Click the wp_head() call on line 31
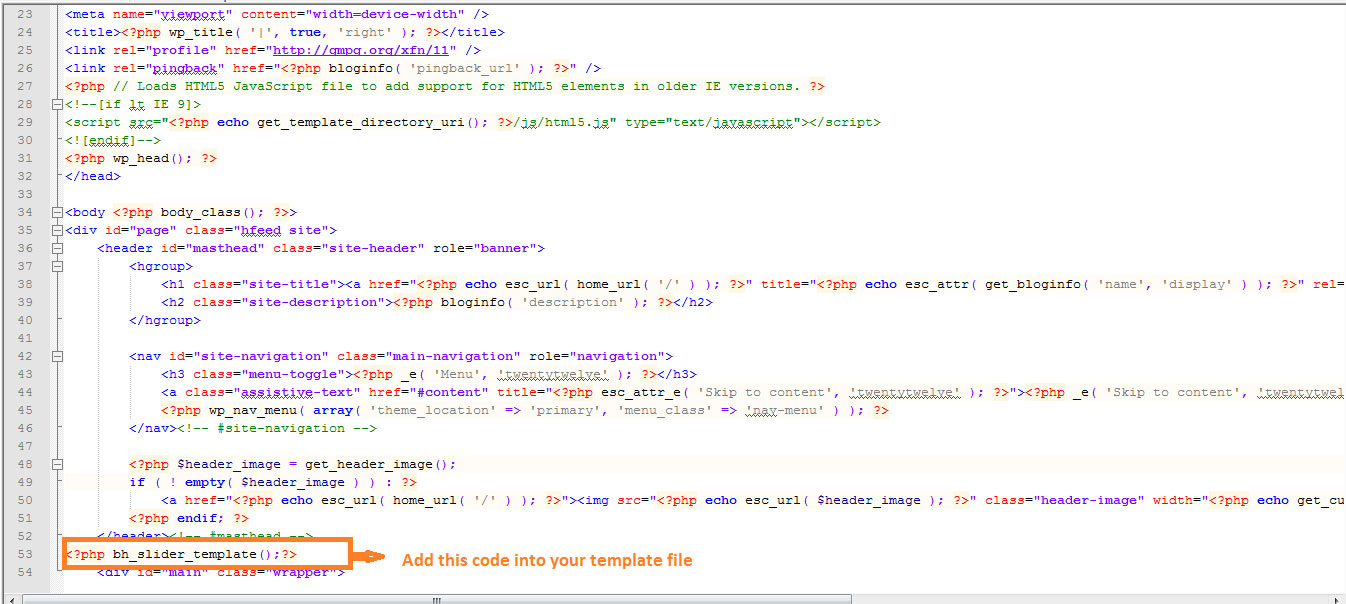 tap(149, 158)
